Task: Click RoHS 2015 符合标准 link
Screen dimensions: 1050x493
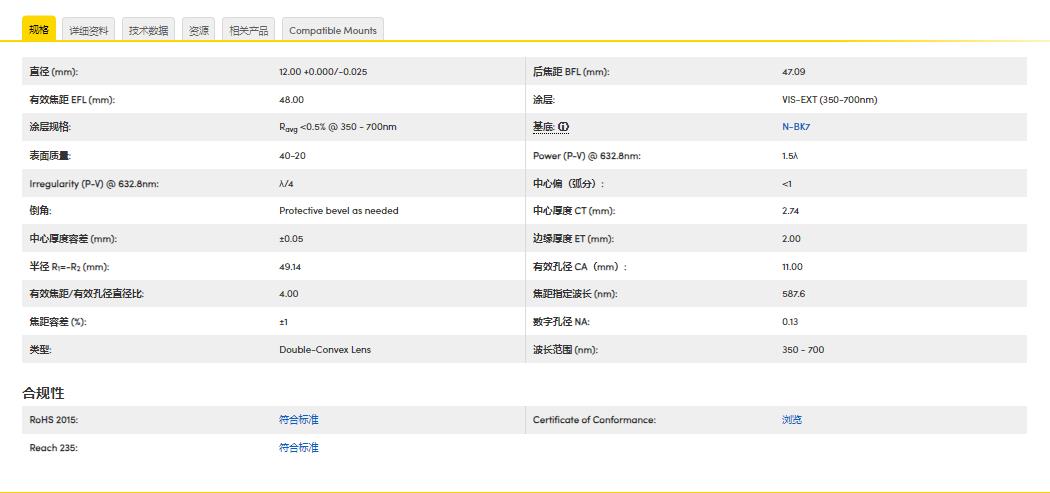Action: point(299,420)
